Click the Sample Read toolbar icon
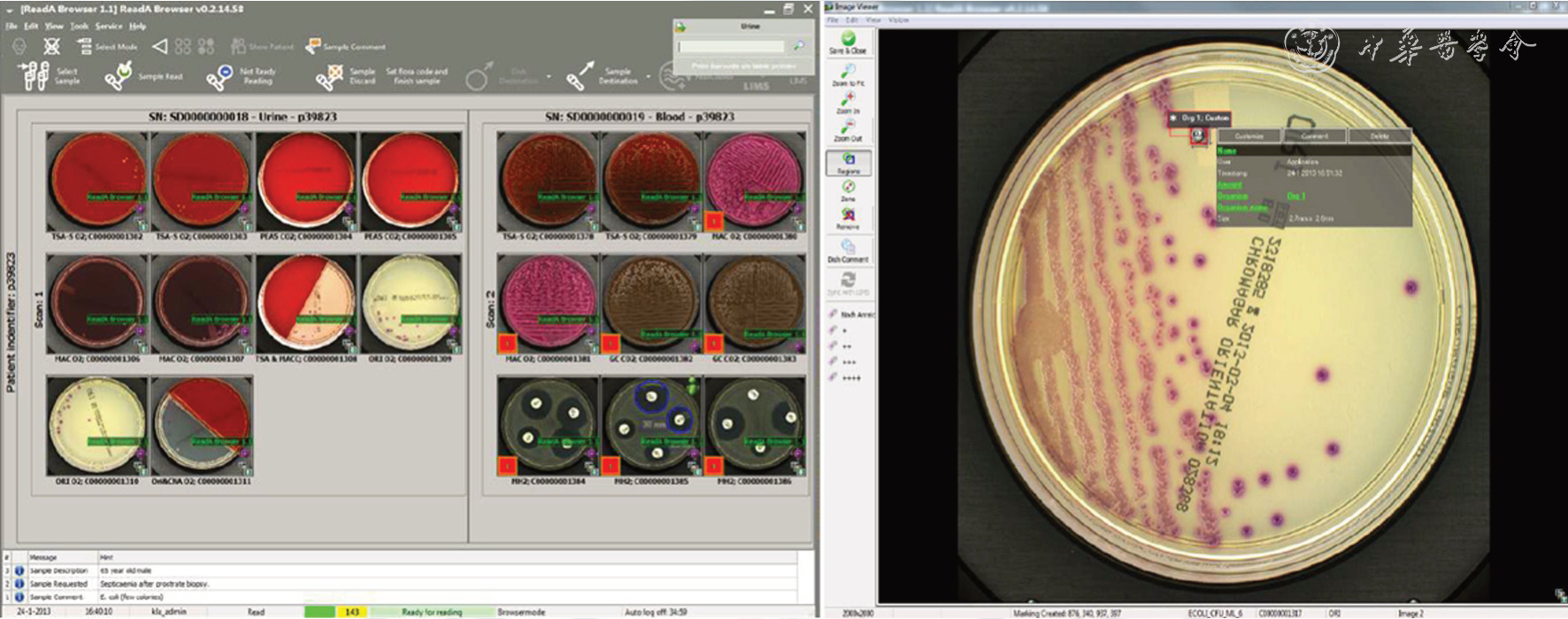This screenshot has width=1568, height=619. click(x=119, y=76)
